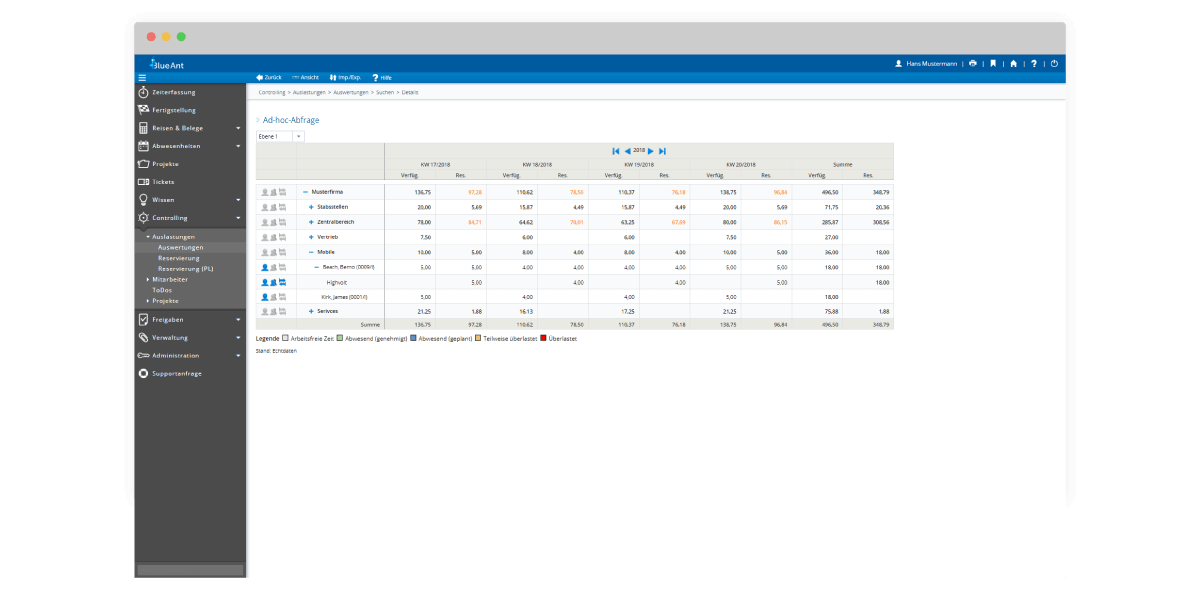This screenshot has height=600, width=1200.
Task: Collapse the Musterfirma row
Action: coord(305,191)
